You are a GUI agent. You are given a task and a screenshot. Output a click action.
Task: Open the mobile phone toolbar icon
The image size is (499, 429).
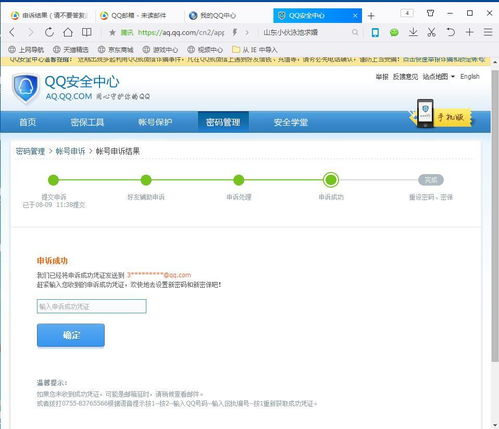click(375, 32)
